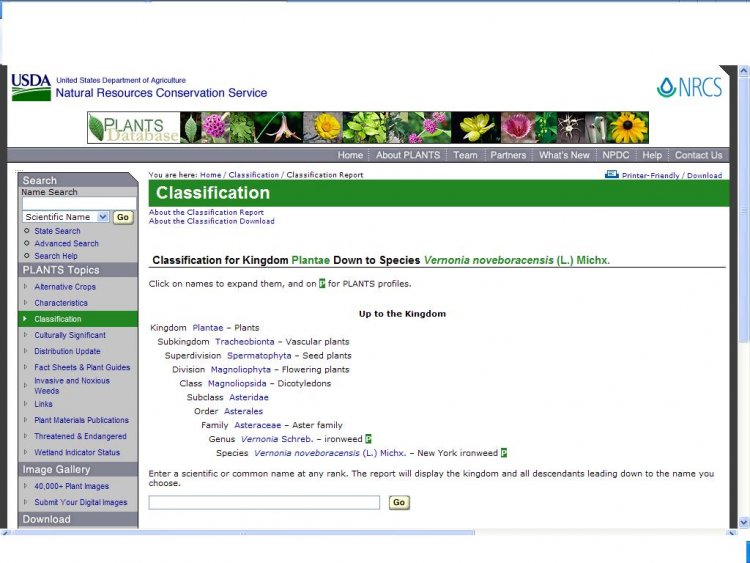This screenshot has height=563, width=750.
Task: Open Invasive and Noxious Weeds topic
Action: (x=72, y=386)
